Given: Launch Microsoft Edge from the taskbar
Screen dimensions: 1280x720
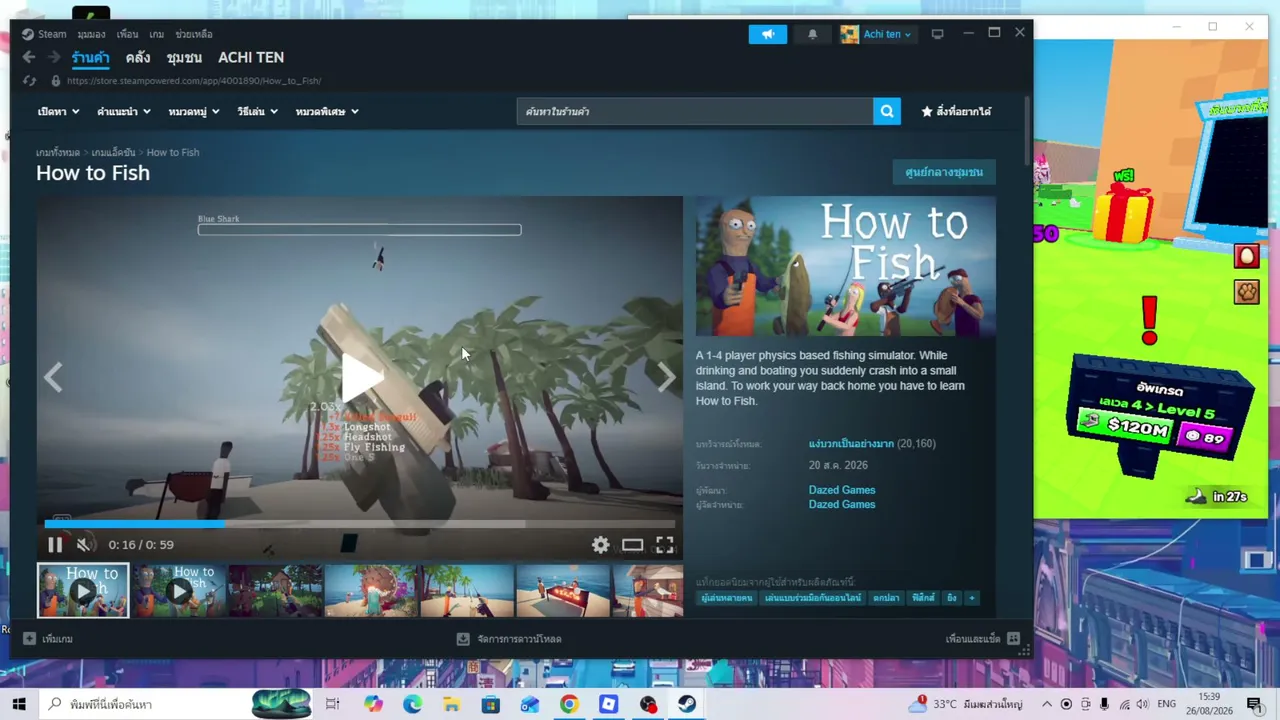Looking at the screenshot, I should (x=412, y=704).
